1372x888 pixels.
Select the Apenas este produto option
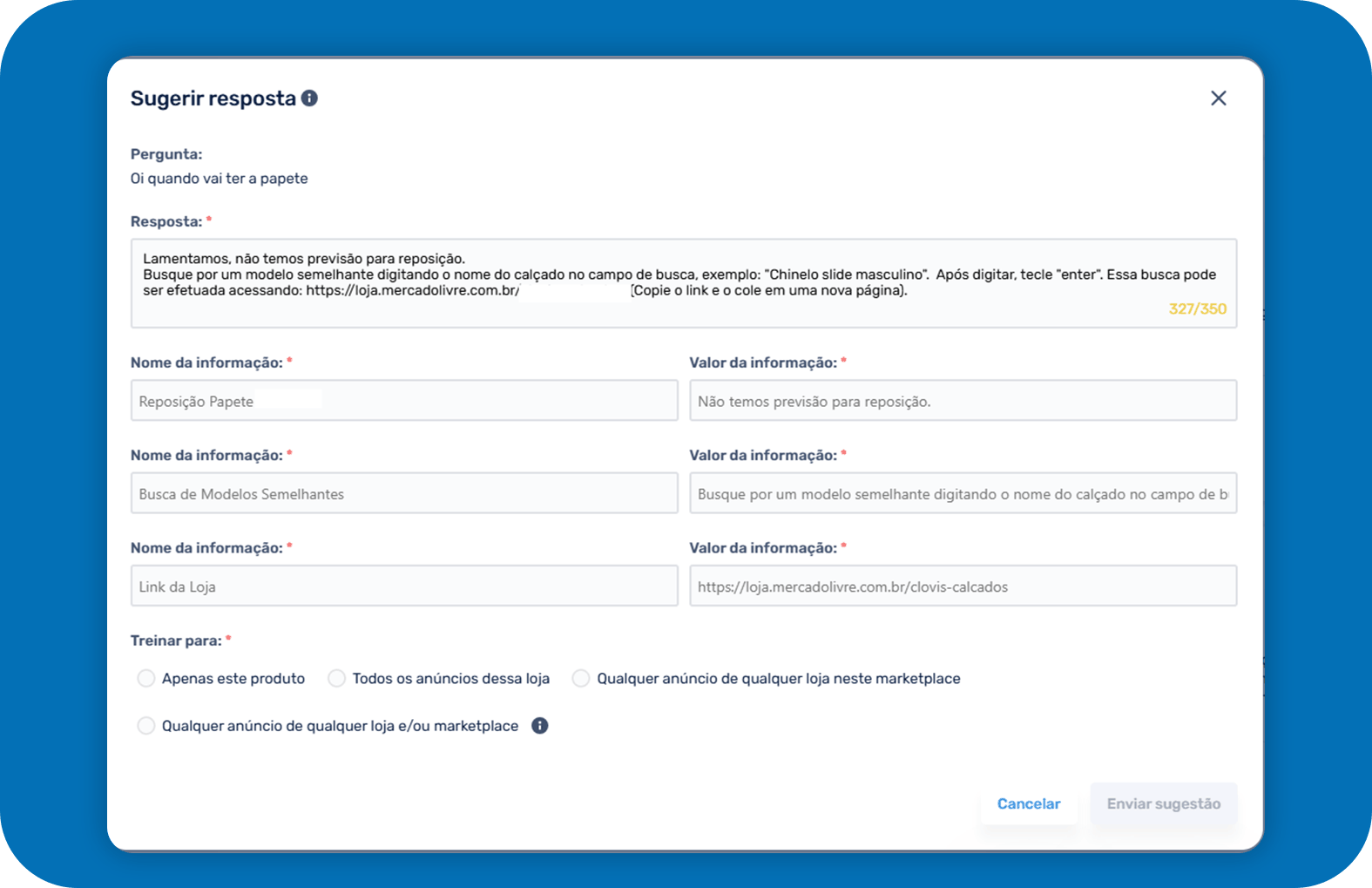coord(146,679)
